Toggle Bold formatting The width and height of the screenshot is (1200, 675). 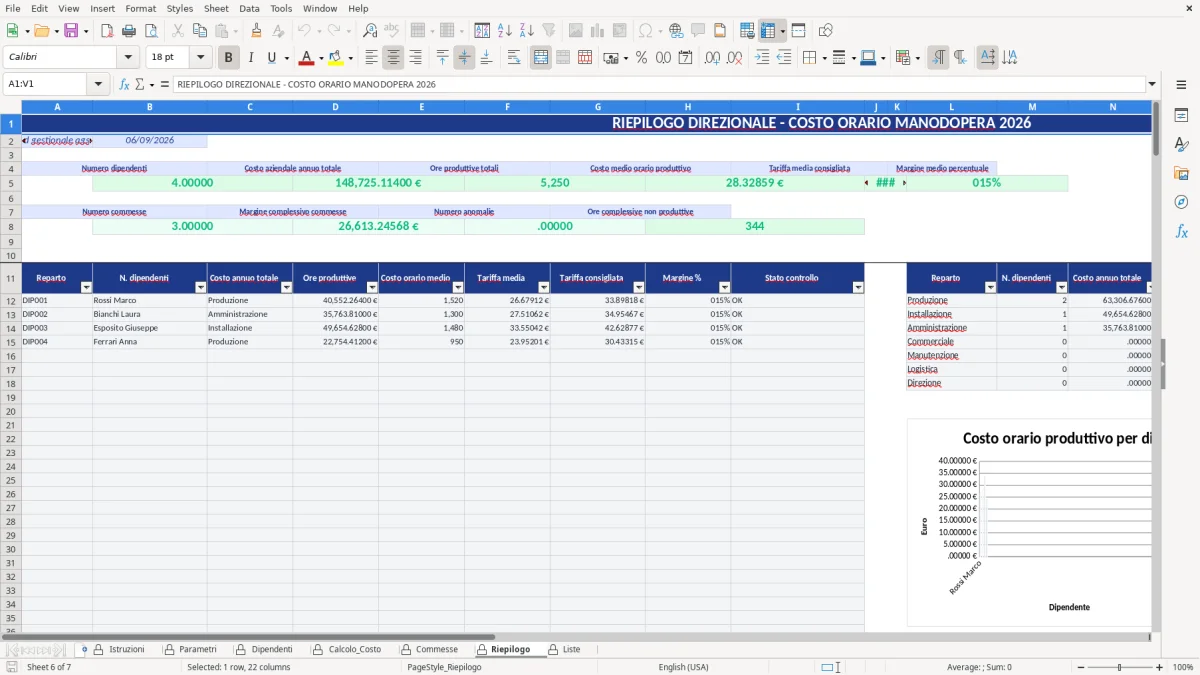[x=229, y=58]
